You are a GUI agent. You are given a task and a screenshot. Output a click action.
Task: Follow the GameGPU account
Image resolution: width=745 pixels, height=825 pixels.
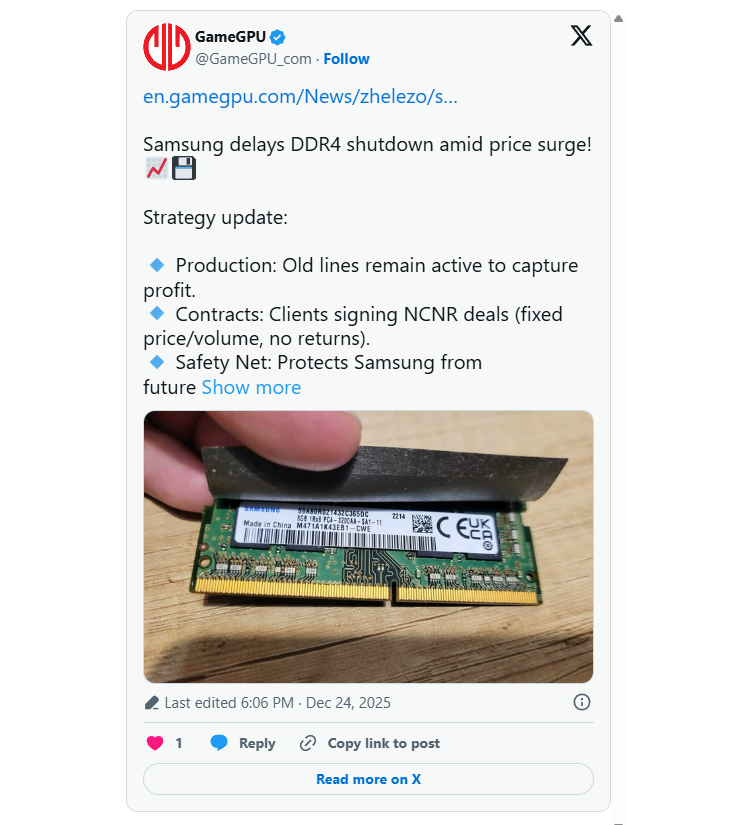346,59
